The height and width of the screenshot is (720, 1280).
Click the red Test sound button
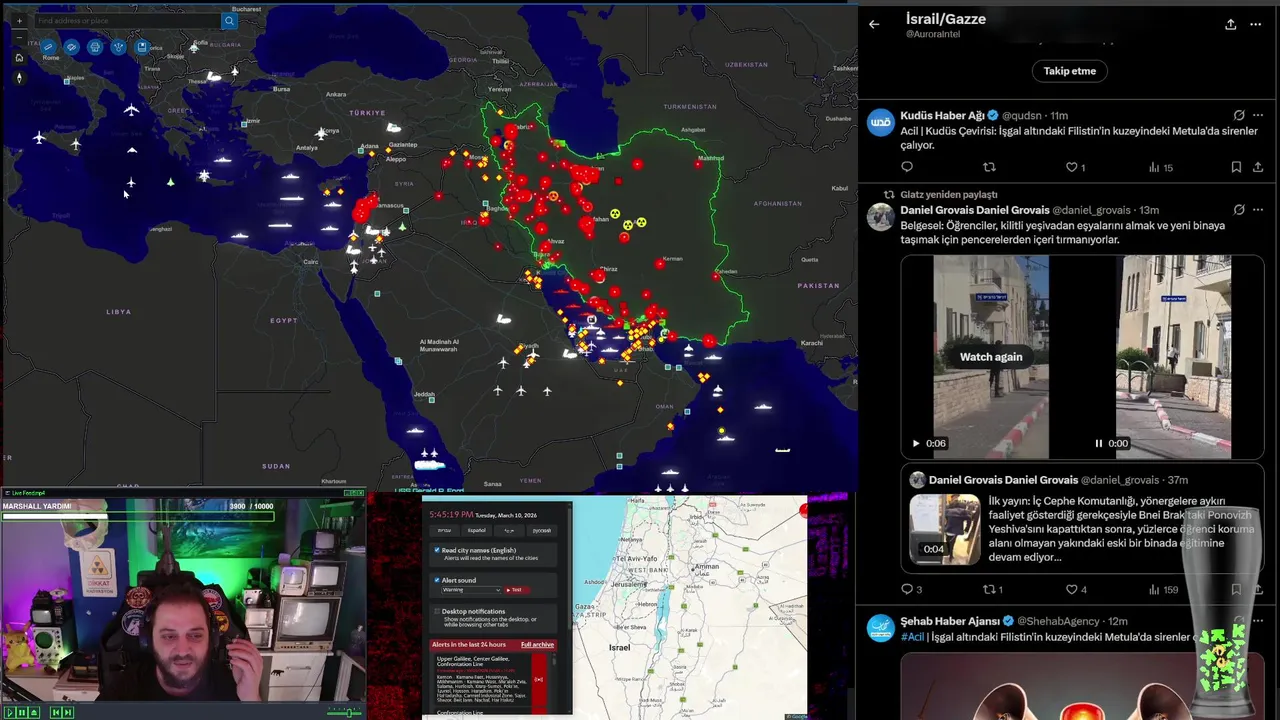pyautogui.click(x=517, y=590)
